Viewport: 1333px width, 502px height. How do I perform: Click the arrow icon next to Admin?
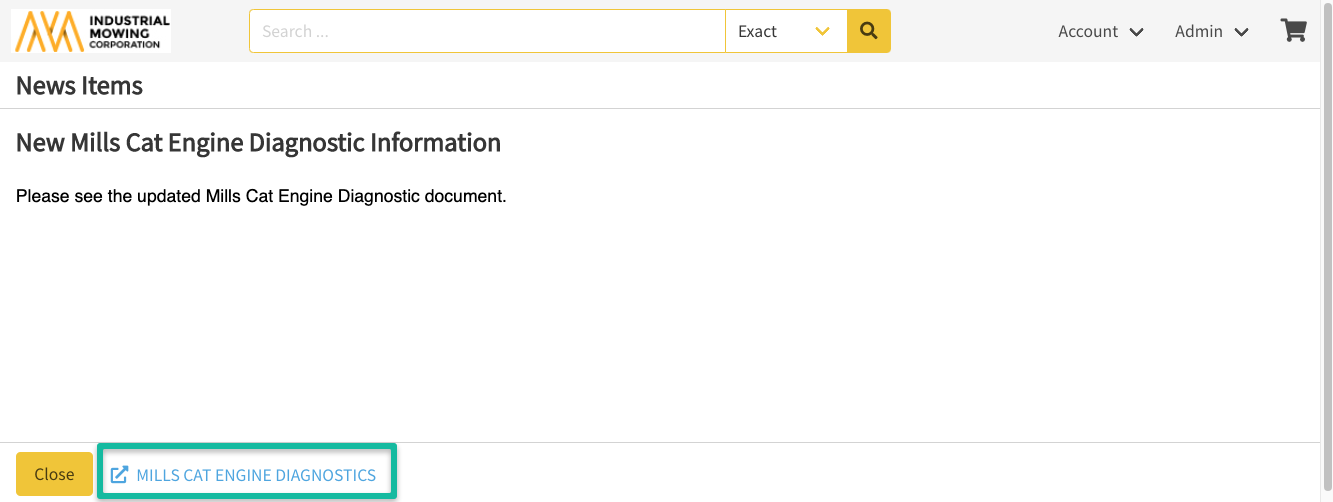coord(1241,32)
